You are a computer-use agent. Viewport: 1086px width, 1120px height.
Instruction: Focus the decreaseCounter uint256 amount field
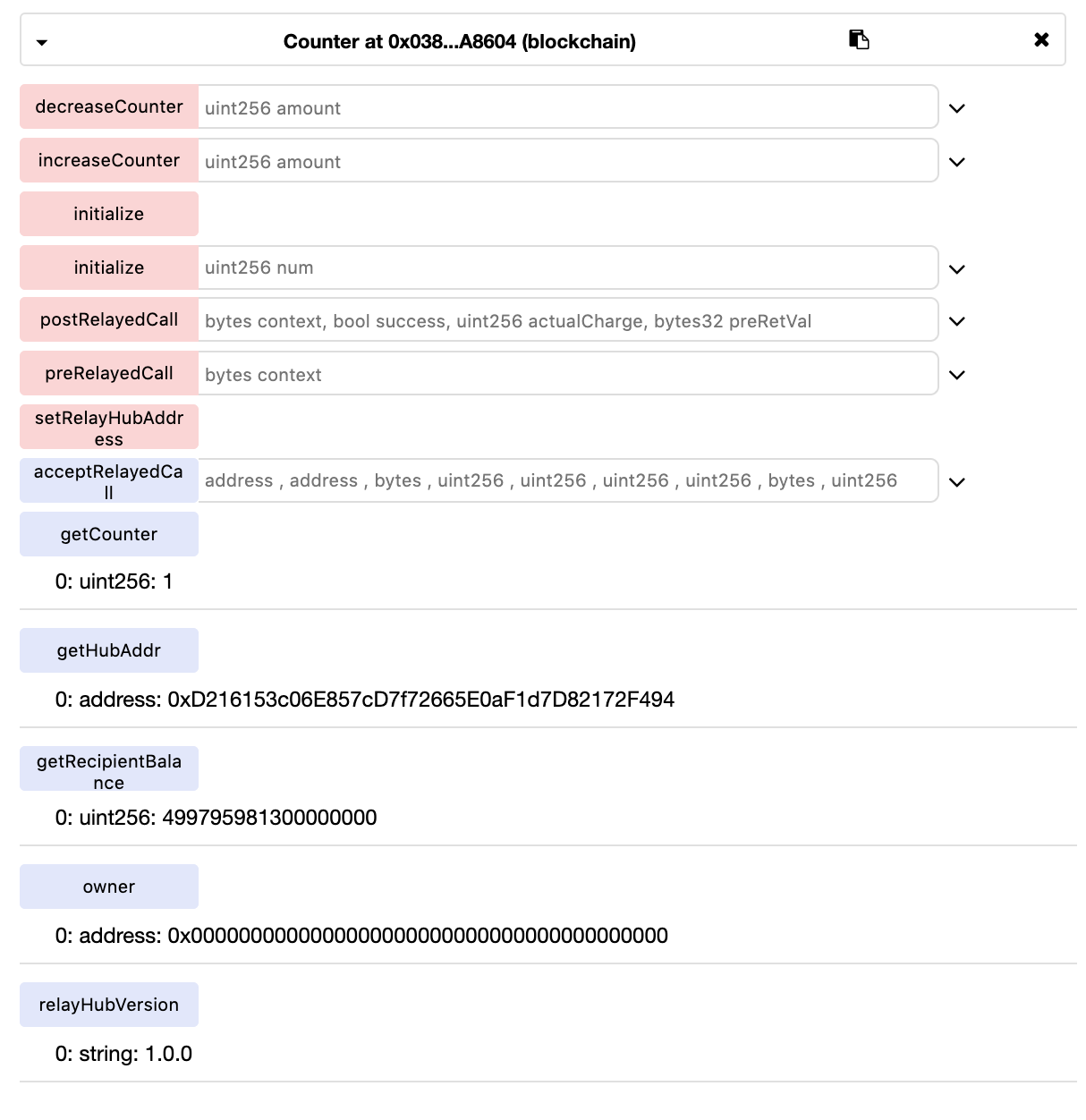coord(568,107)
